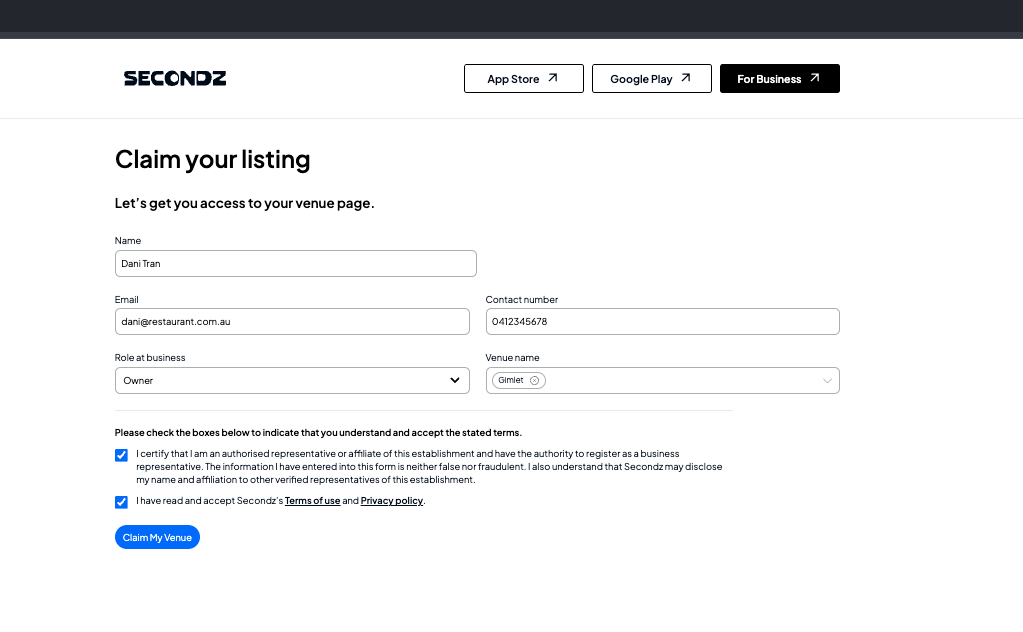The width and height of the screenshot is (1023, 632).
Task: Click the arrow icon beside Google Play
Action: point(685,78)
